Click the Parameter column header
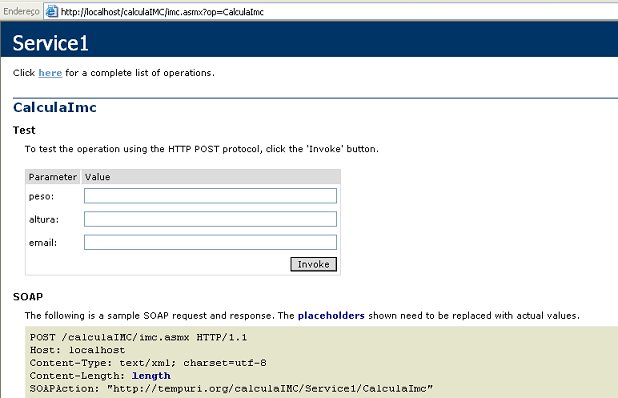The width and height of the screenshot is (618, 398). [53, 177]
